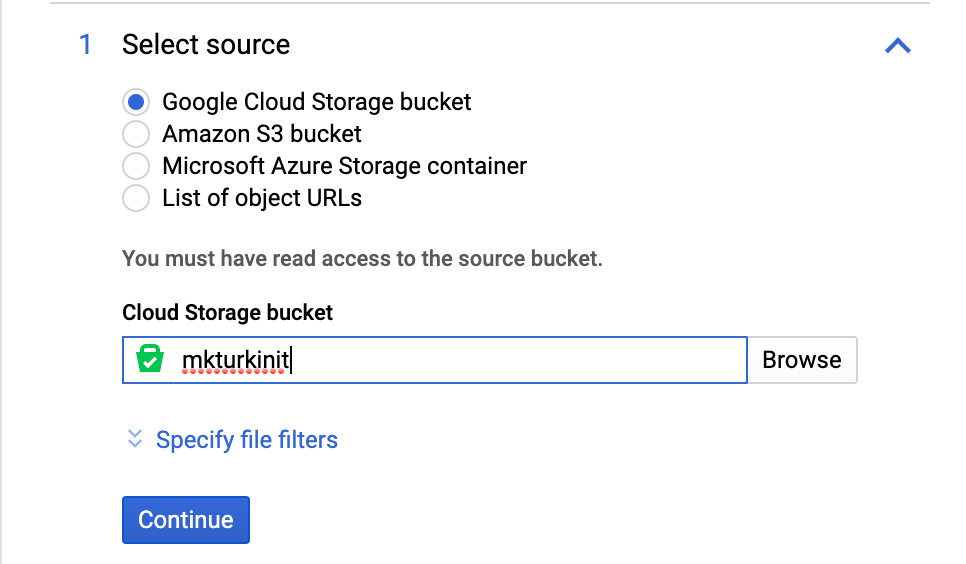The image size is (966, 564).
Task: Expand the Specify file filters link
Action: (246, 440)
